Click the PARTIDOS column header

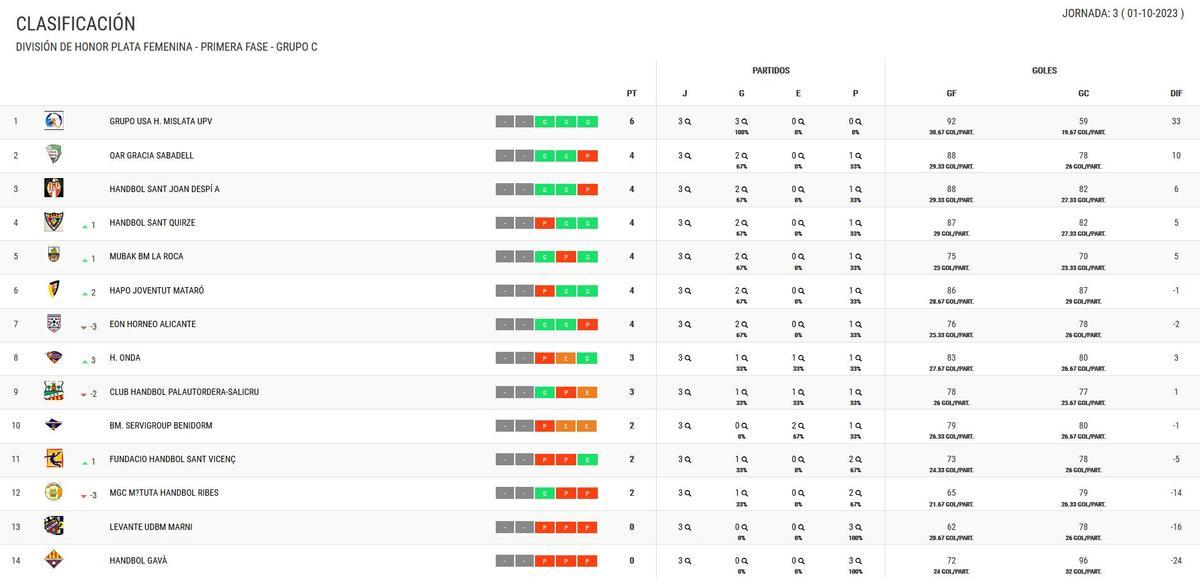[x=769, y=70]
